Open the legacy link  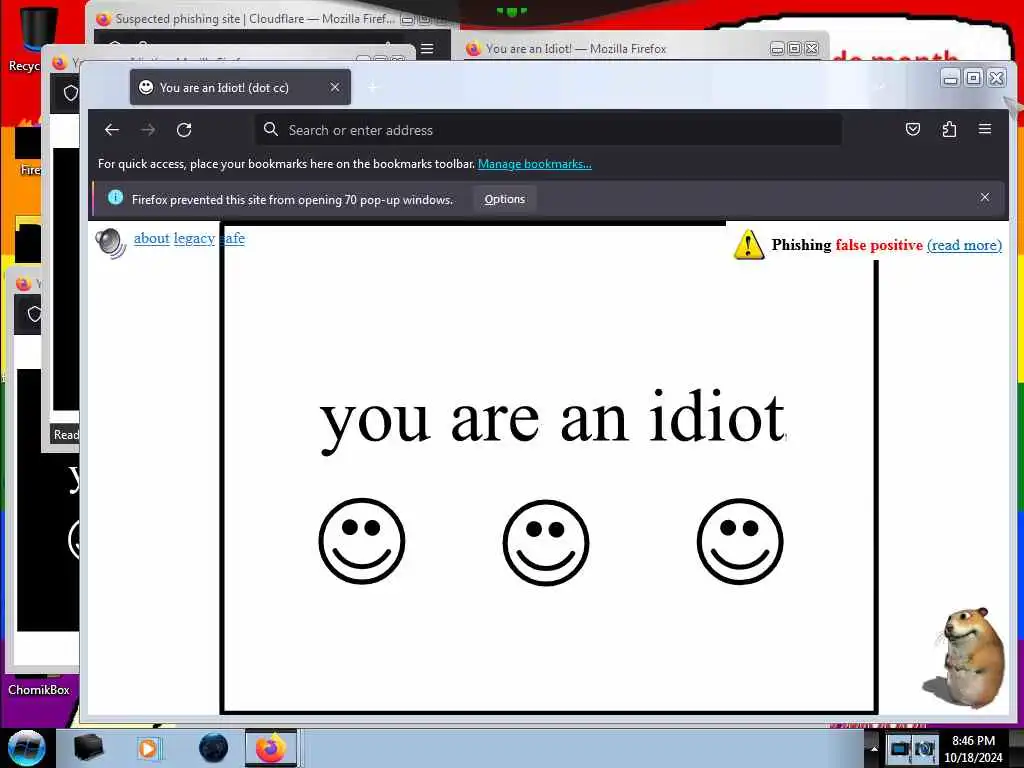(x=194, y=238)
